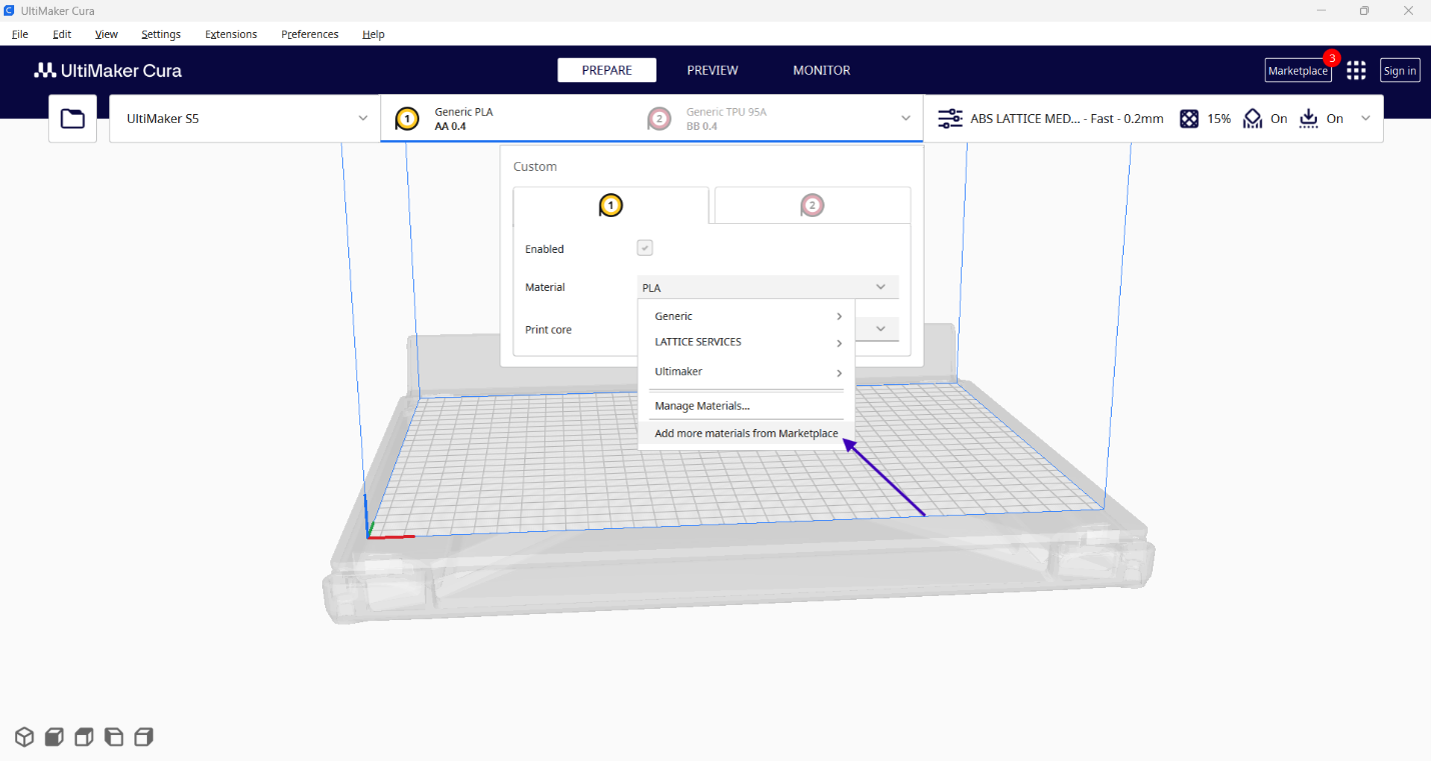This screenshot has height=761, width=1431.
Task: Open the Extensions menu
Action: click(231, 34)
